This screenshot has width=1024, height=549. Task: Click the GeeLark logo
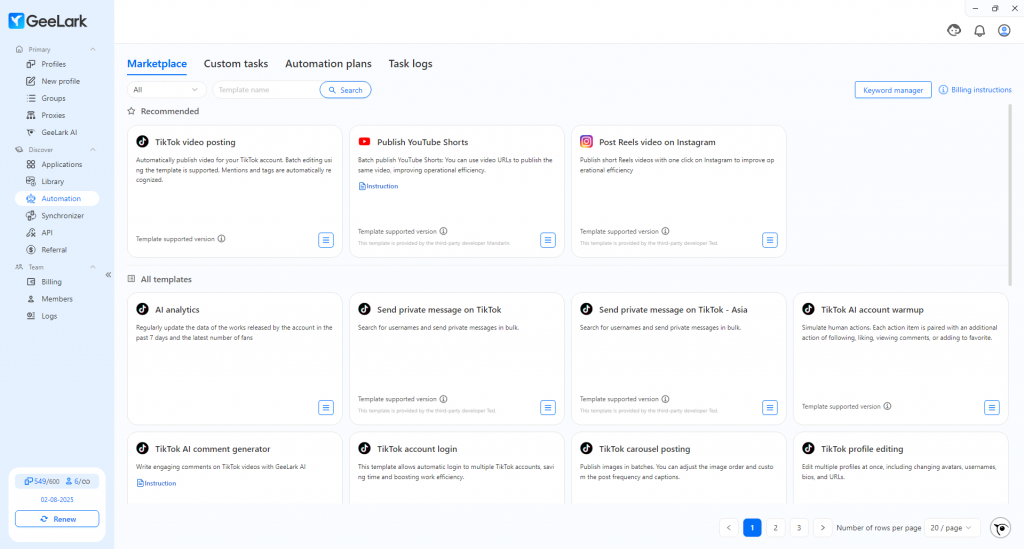(x=48, y=21)
